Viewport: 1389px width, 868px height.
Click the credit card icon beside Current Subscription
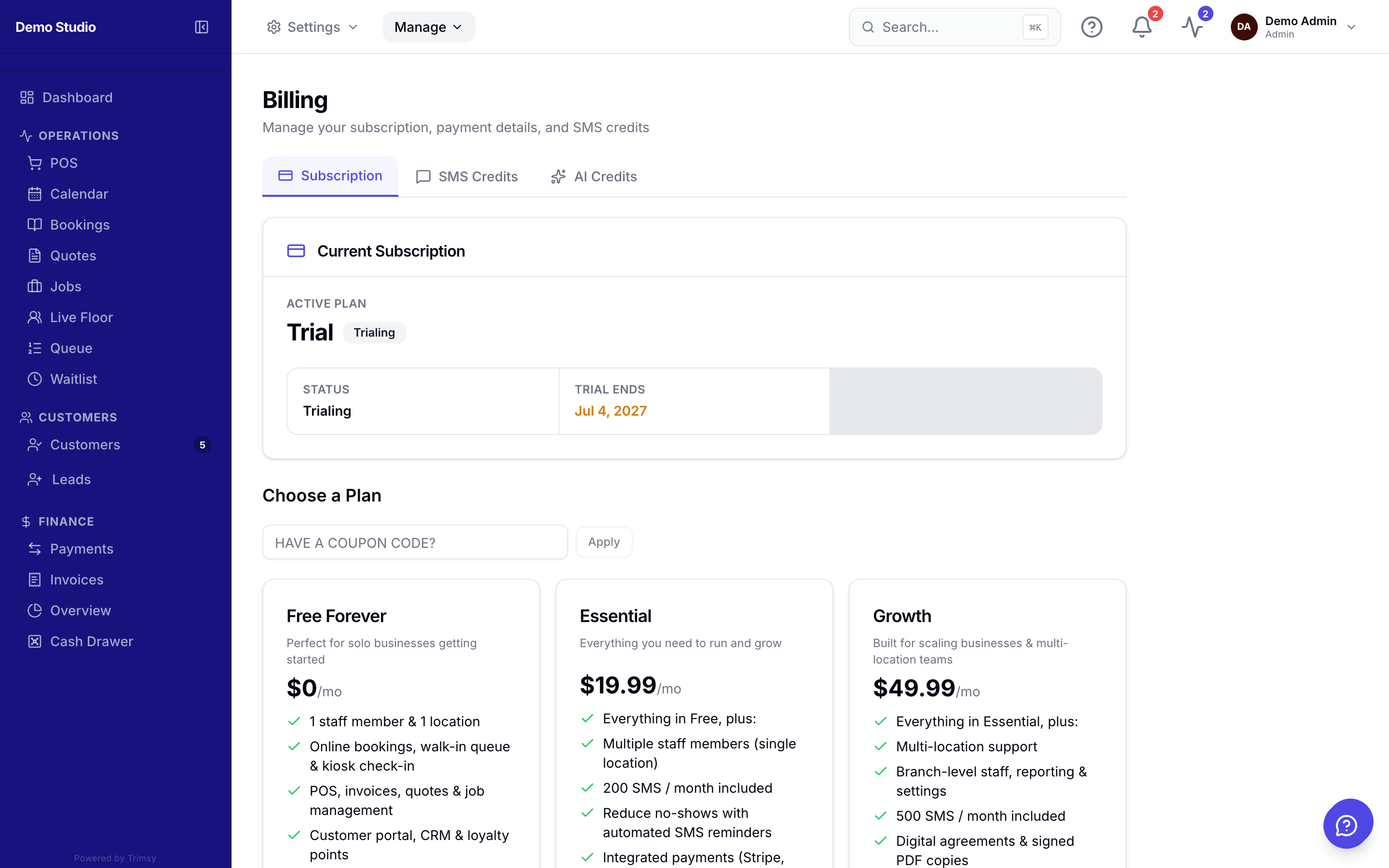coord(296,251)
